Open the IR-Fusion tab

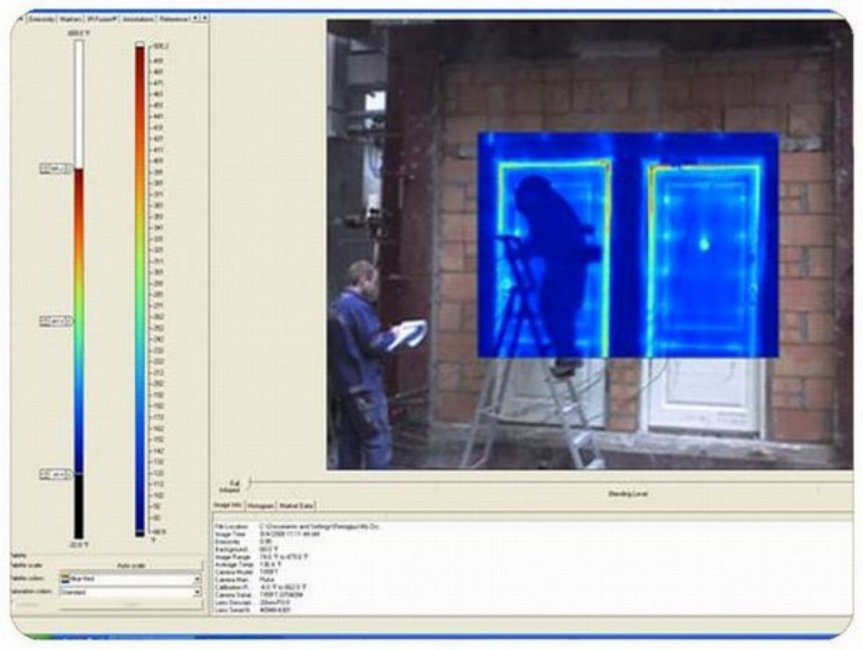(103, 18)
